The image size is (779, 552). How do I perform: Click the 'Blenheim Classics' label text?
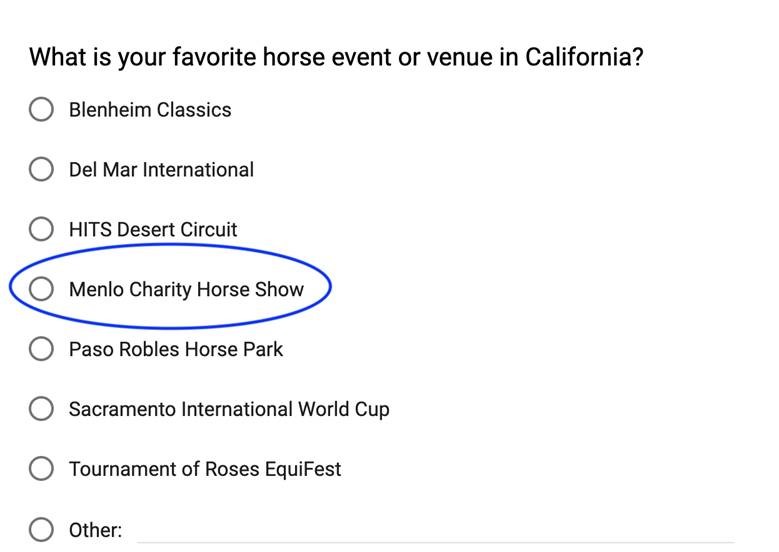click(x=150, y=110)
